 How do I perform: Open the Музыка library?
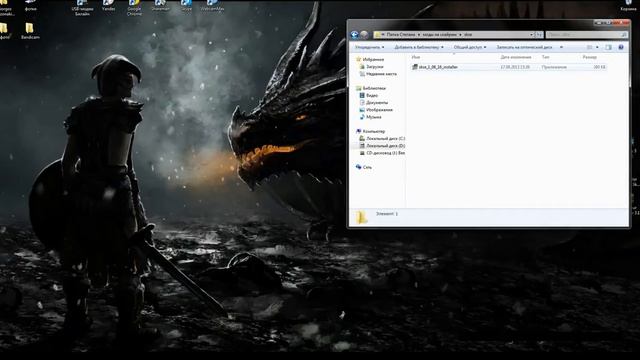point(370,117)
